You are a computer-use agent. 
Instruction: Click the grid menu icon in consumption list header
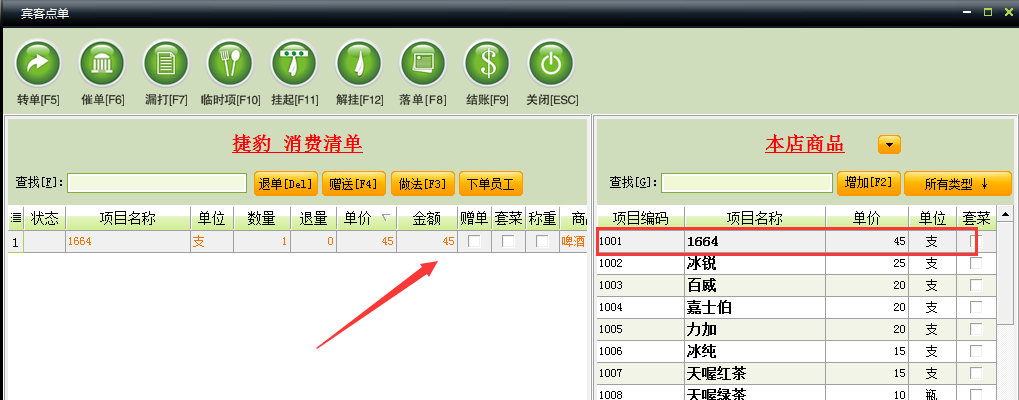(x=16, y=218)
